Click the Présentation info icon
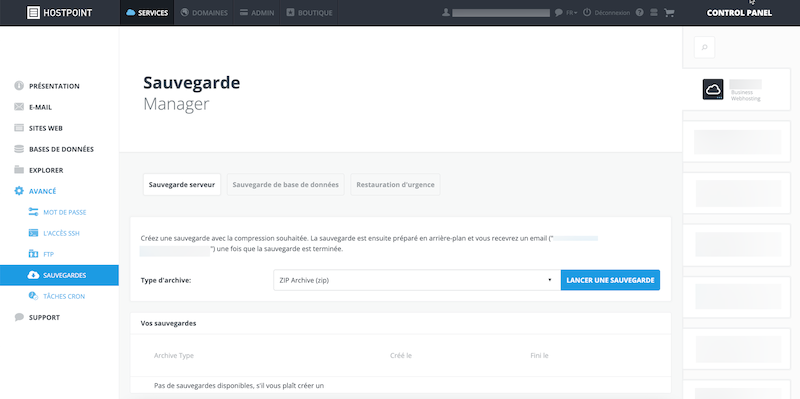 (x=19, y=86)
